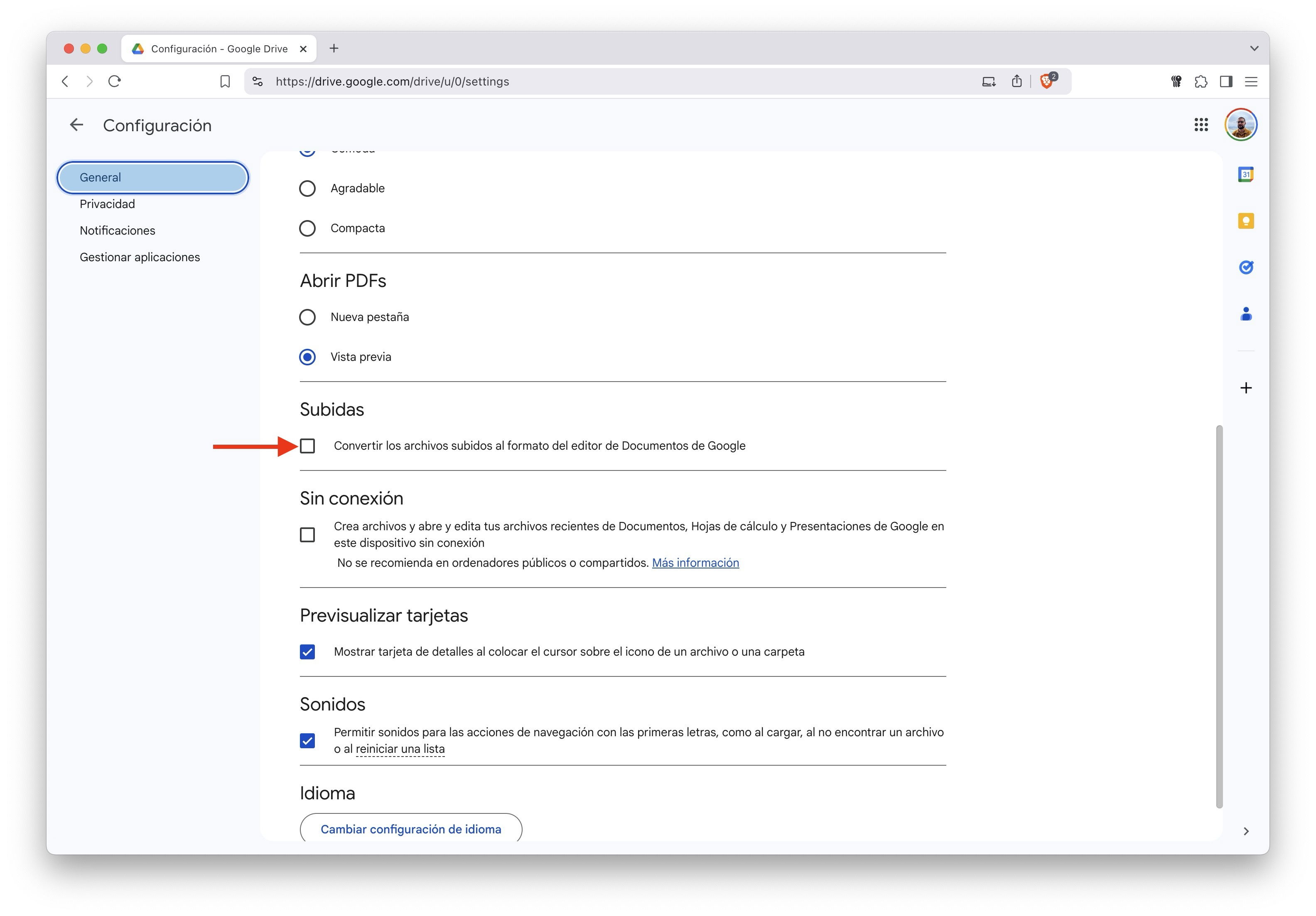1316x916 pixels.
Task: Open Google Calendar in the side panel
Action: [1245, 174]
